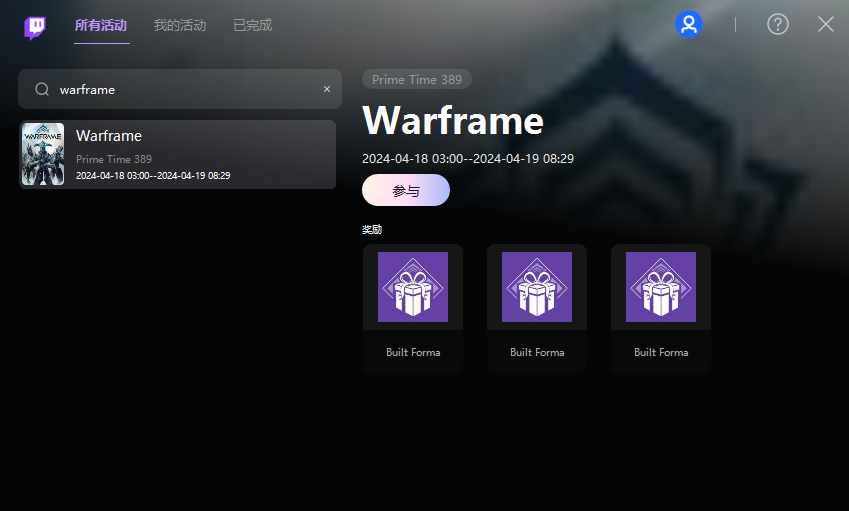Open the 我的活动 tab
Viewport: 849px width, 511px height.
180,25
